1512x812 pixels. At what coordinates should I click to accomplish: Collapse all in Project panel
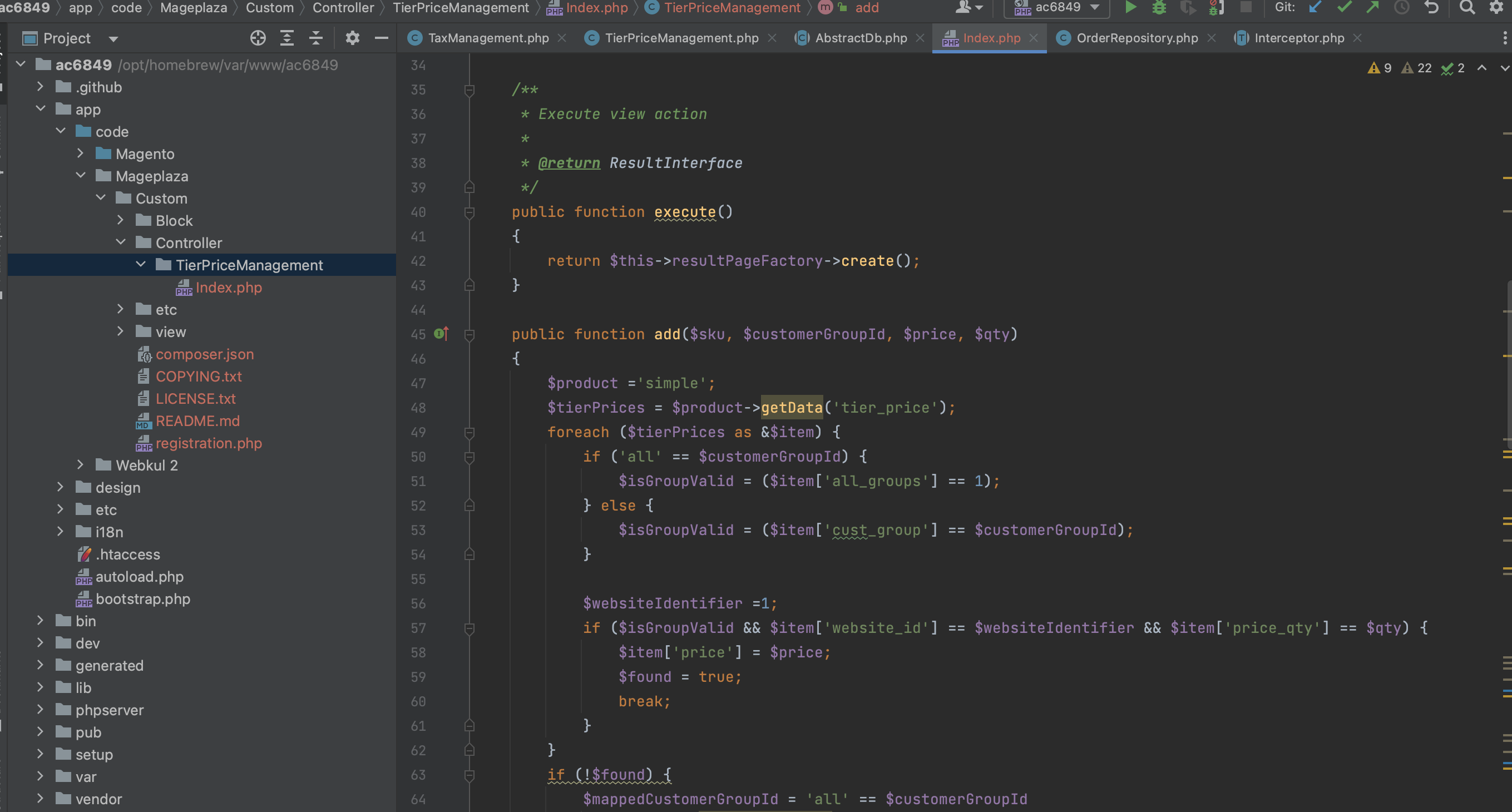(316, 38)
